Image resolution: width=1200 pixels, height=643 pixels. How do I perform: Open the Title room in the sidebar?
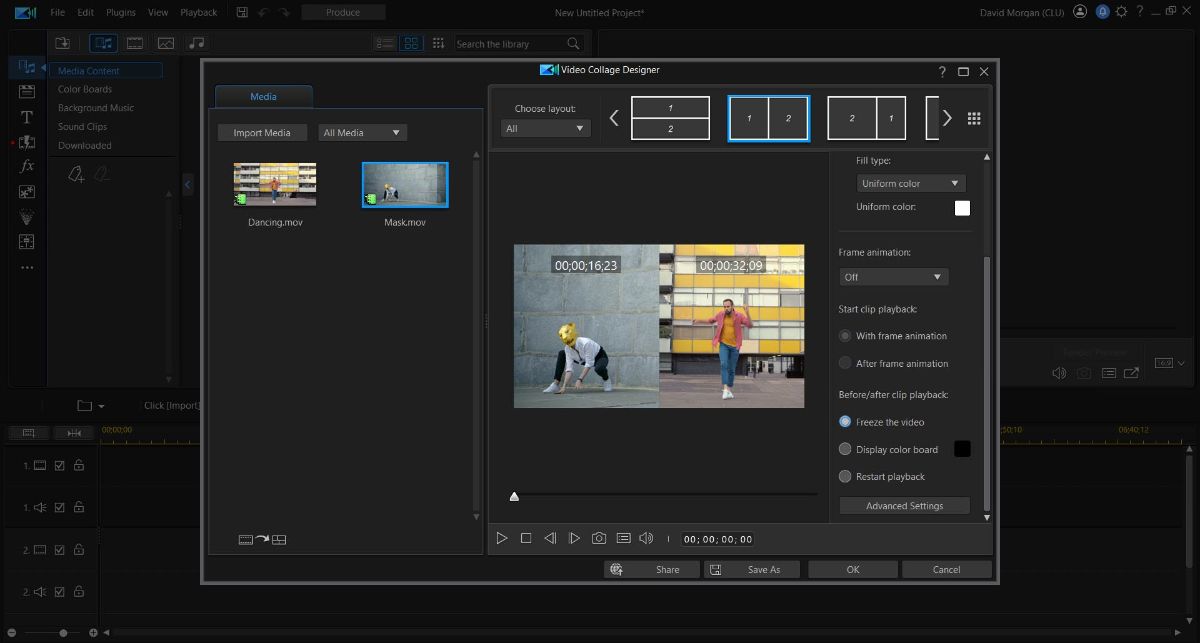(x=25, y=117)
